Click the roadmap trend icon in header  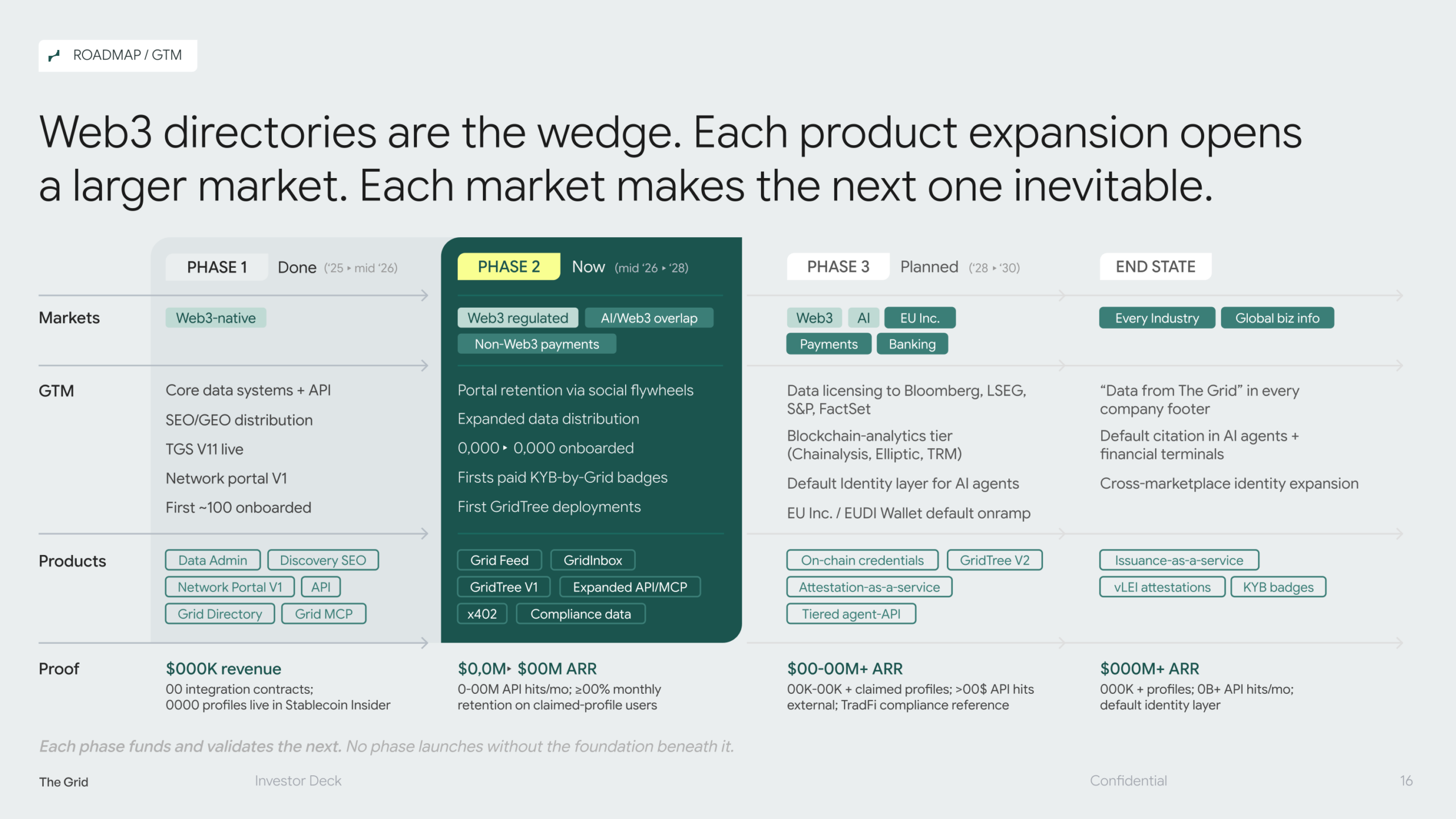pyautogui.click(x=55, y=56)
